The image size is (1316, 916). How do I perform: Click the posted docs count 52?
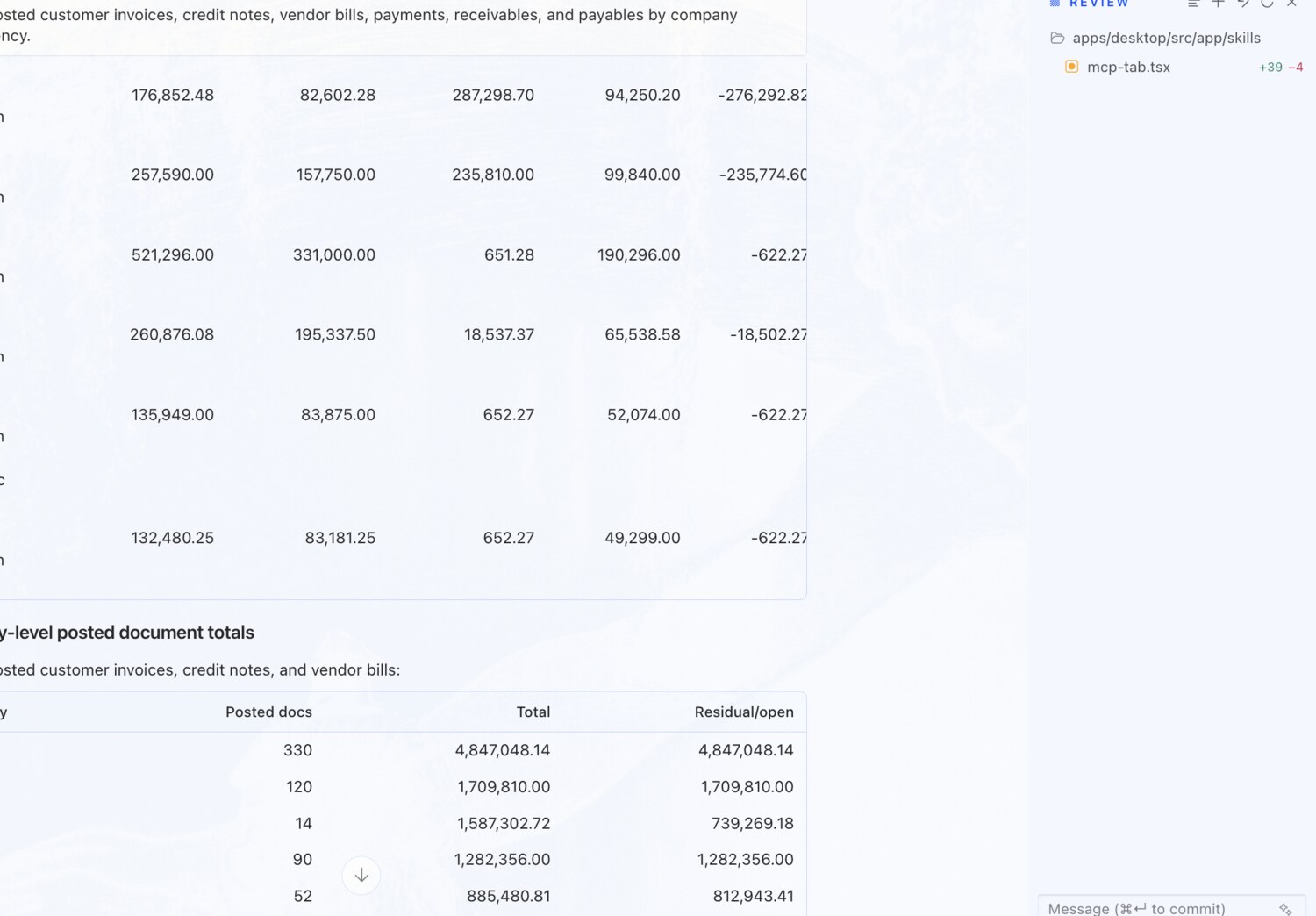click(303, 896)
